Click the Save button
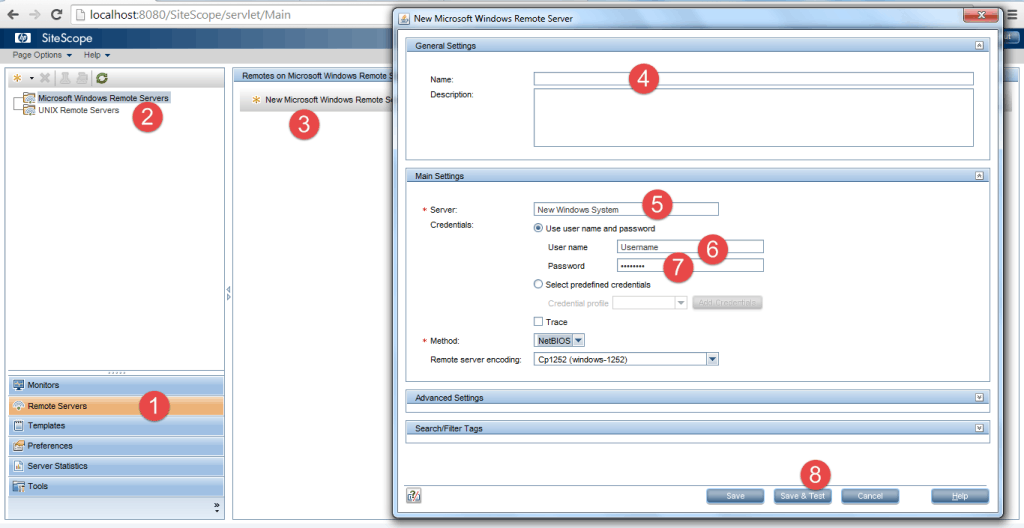Screen dimensions: 1024x528 tap(735, 496)
